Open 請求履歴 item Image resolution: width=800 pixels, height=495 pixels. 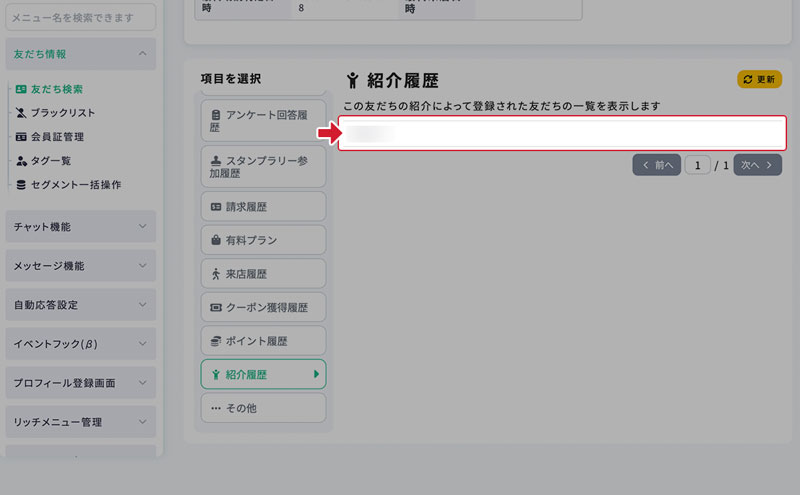(263, 207)
